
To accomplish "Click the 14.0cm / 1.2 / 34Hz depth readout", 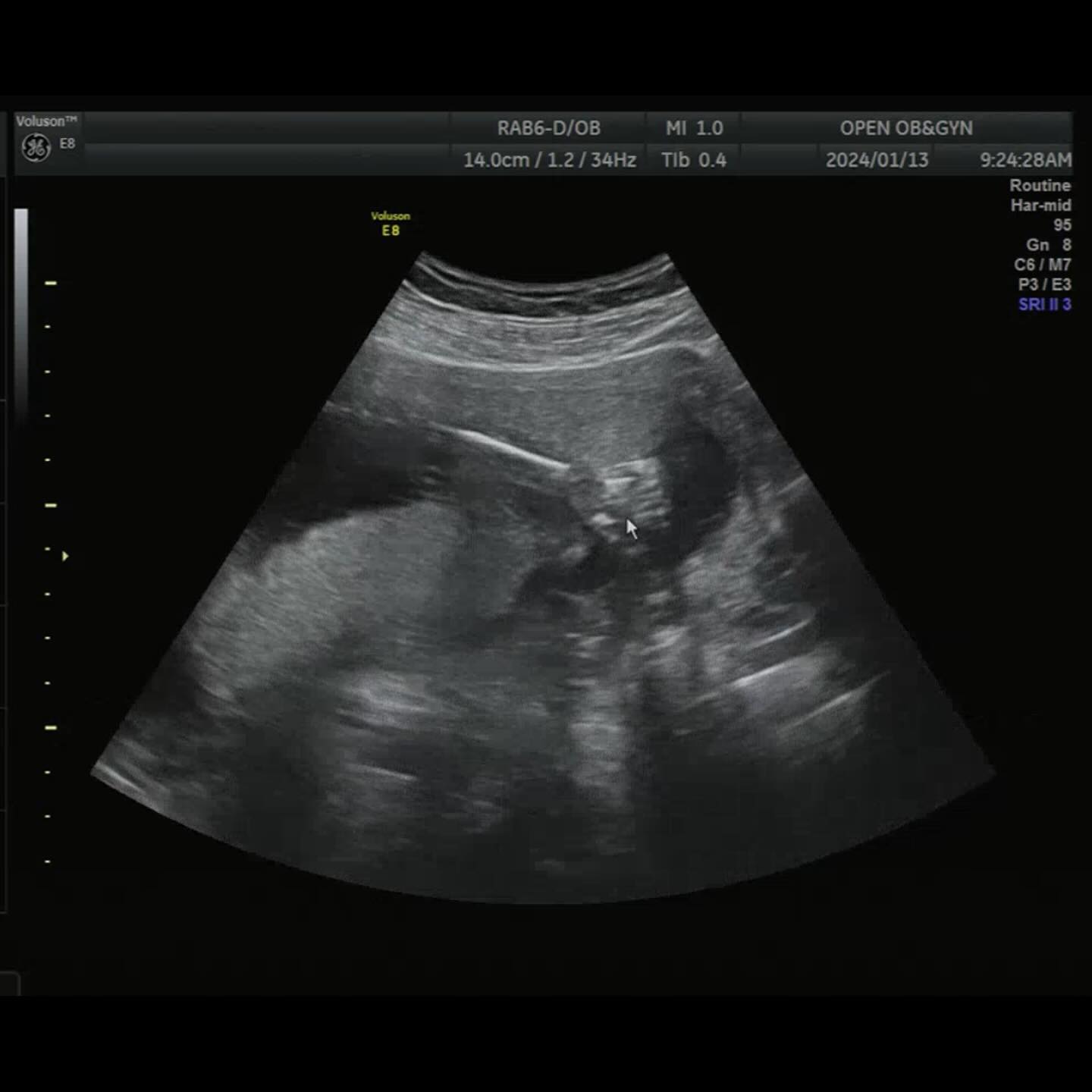I will click(550, 160).
